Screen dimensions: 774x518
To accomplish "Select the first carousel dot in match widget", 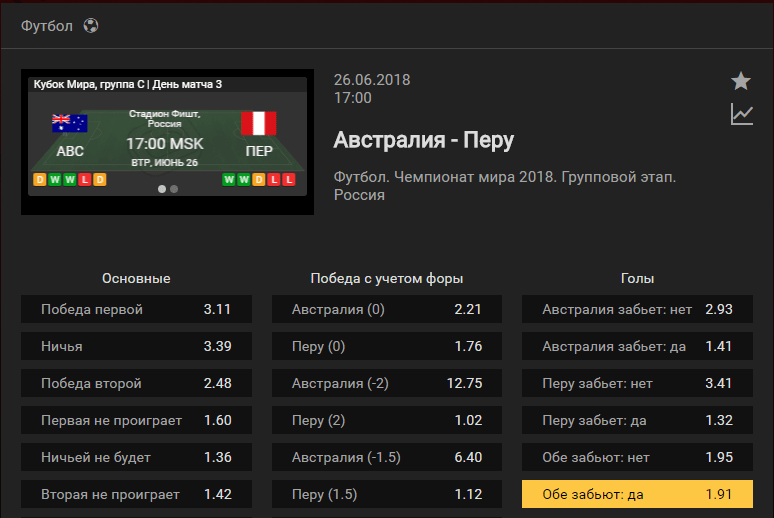I will [x=161, y=189].
